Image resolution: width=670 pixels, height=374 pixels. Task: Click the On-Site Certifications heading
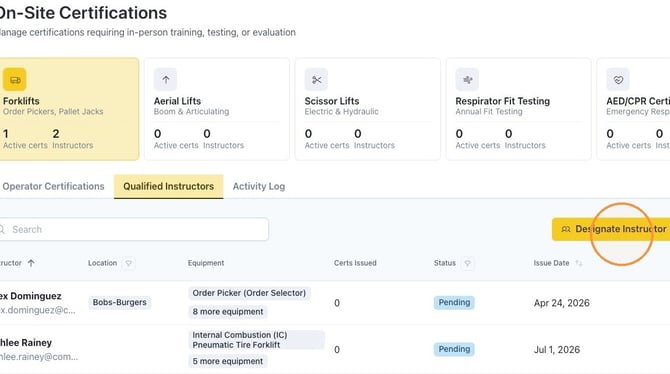tap(83, 13)
